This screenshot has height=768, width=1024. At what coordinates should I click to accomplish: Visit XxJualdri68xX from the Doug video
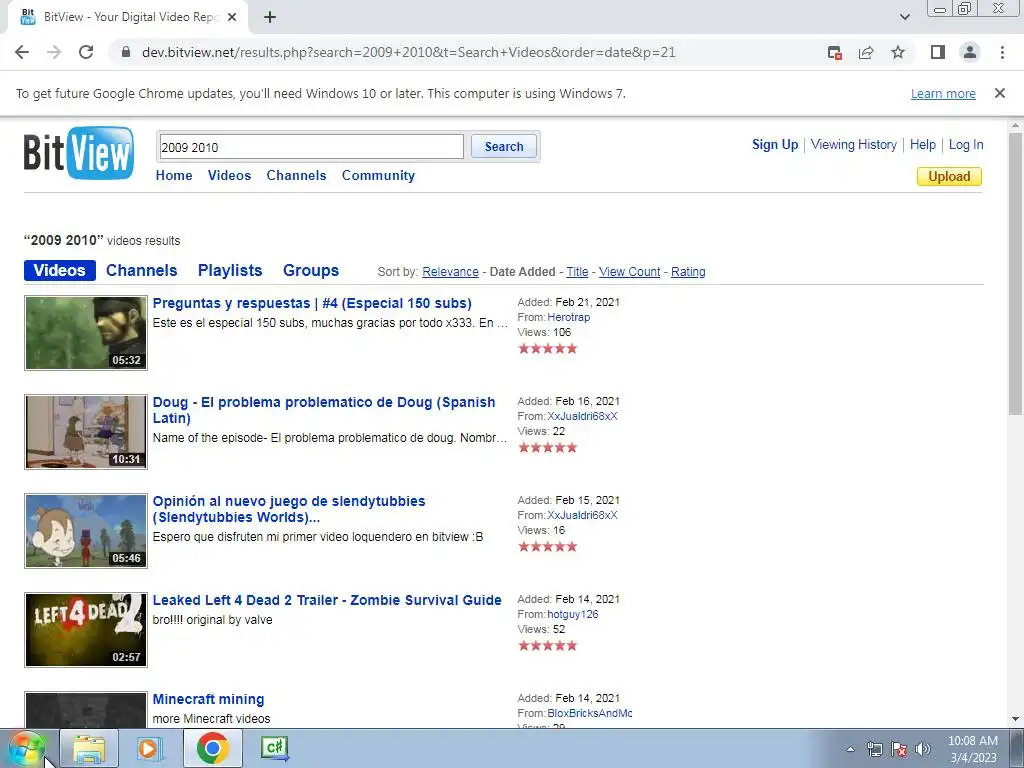click(x=582, y=416)
